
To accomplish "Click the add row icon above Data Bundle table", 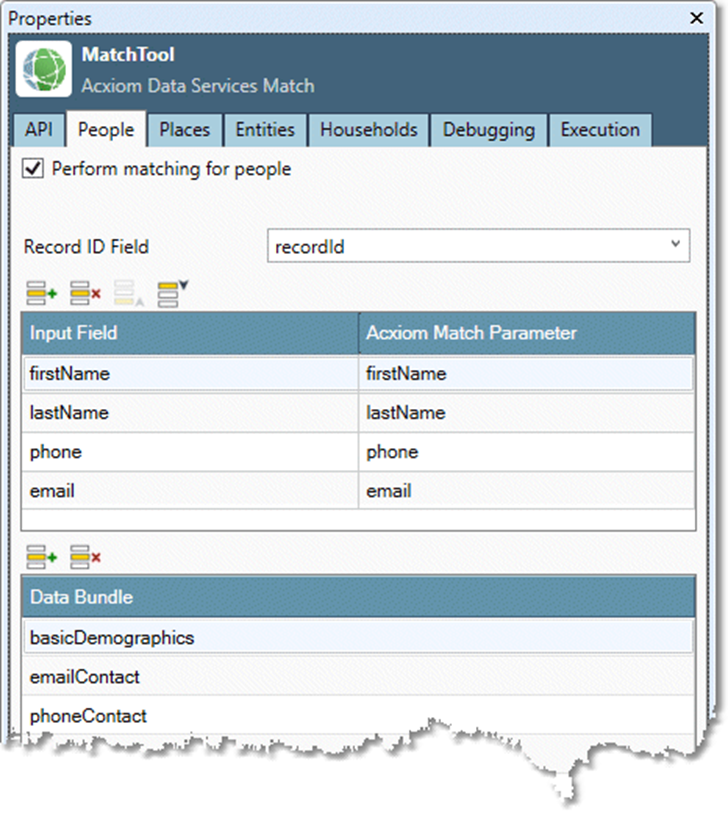I will pos(42,558).
